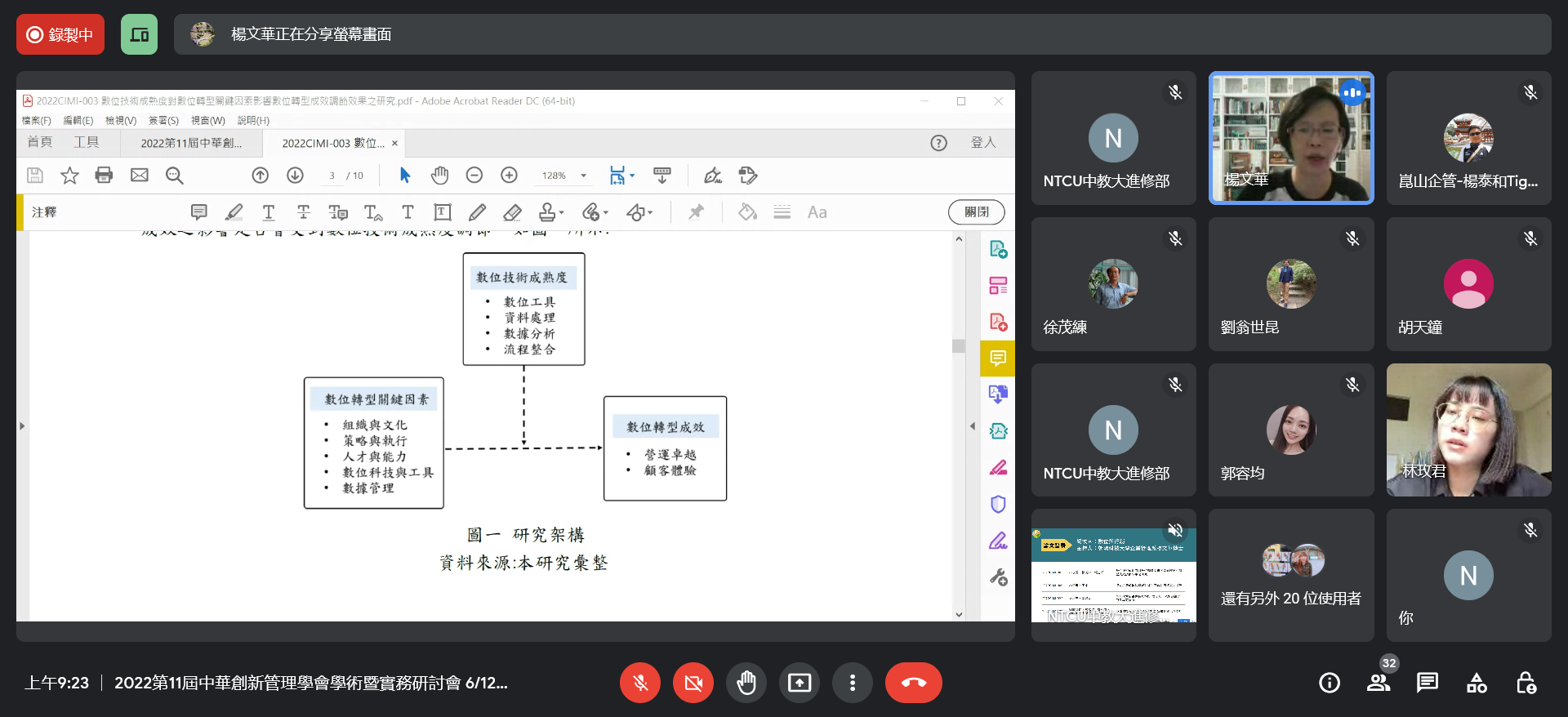1568x717 pixels.
Task: Expand the Acrobat zoom level dropdown
Action: [x=584, y=176]
